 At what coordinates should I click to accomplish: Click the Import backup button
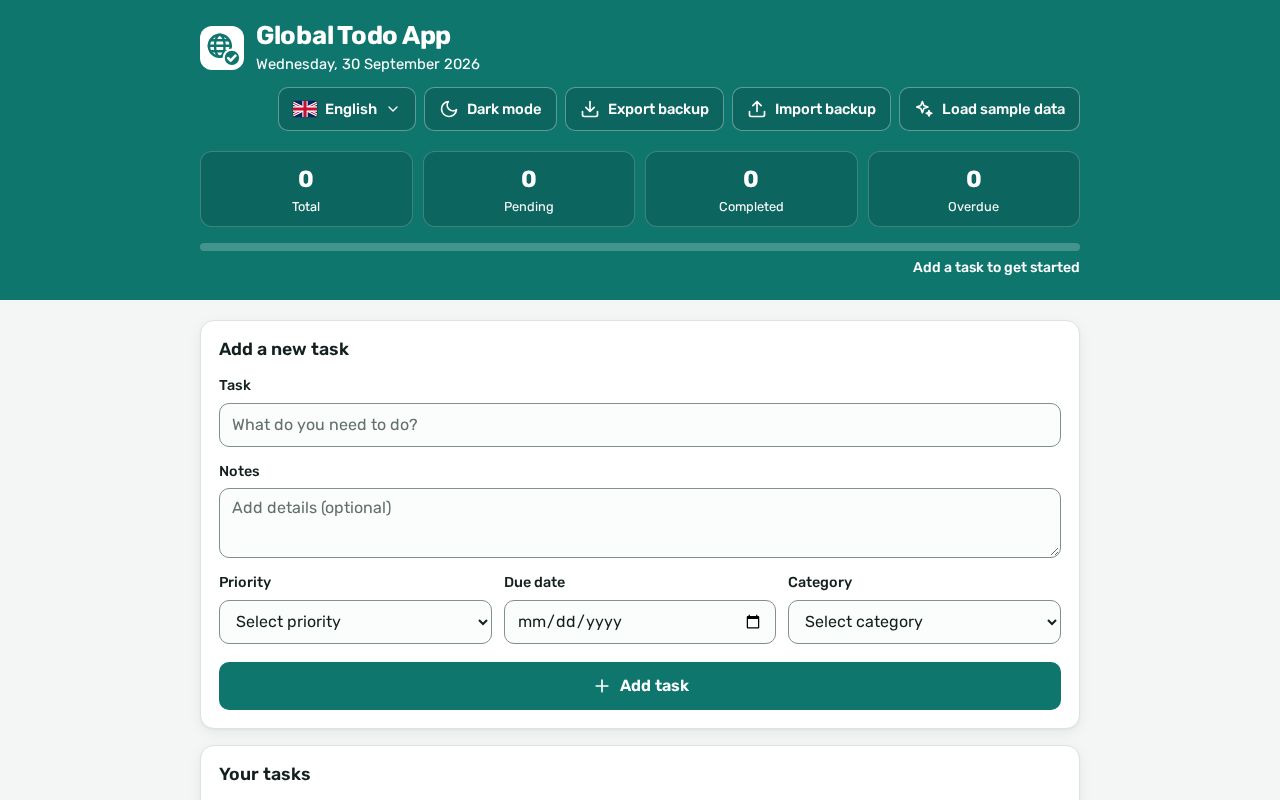click(811, 109)
